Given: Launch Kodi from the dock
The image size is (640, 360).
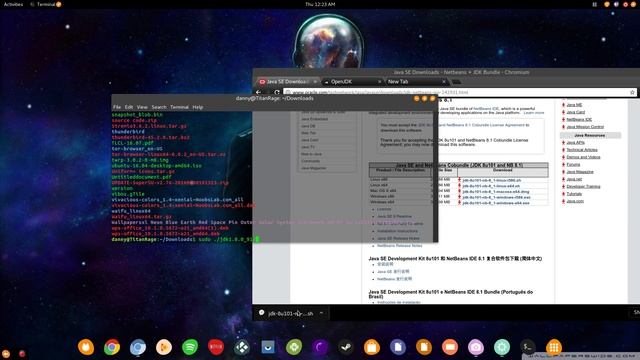Looking at the screenshot, I should [242, 347].
